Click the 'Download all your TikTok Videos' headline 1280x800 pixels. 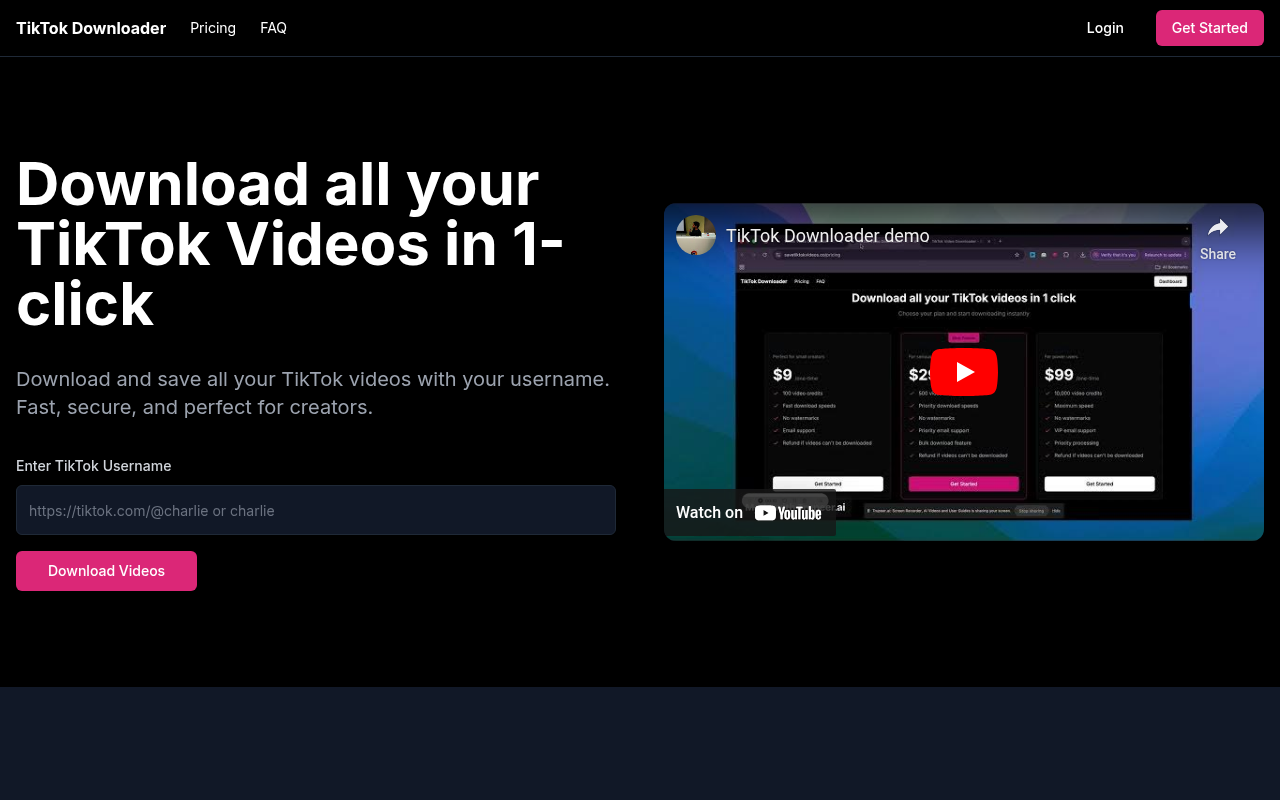(x=290, y=243)
